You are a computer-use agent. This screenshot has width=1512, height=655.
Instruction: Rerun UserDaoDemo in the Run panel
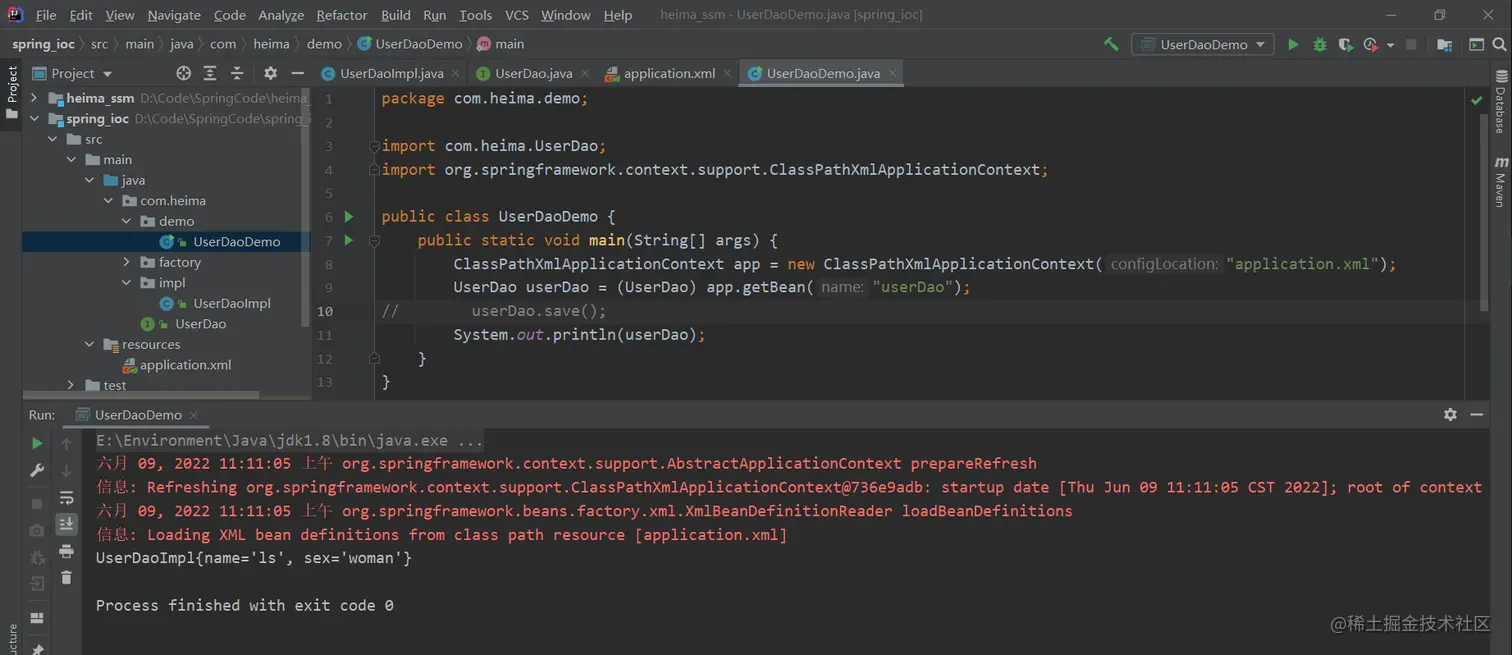37,443
